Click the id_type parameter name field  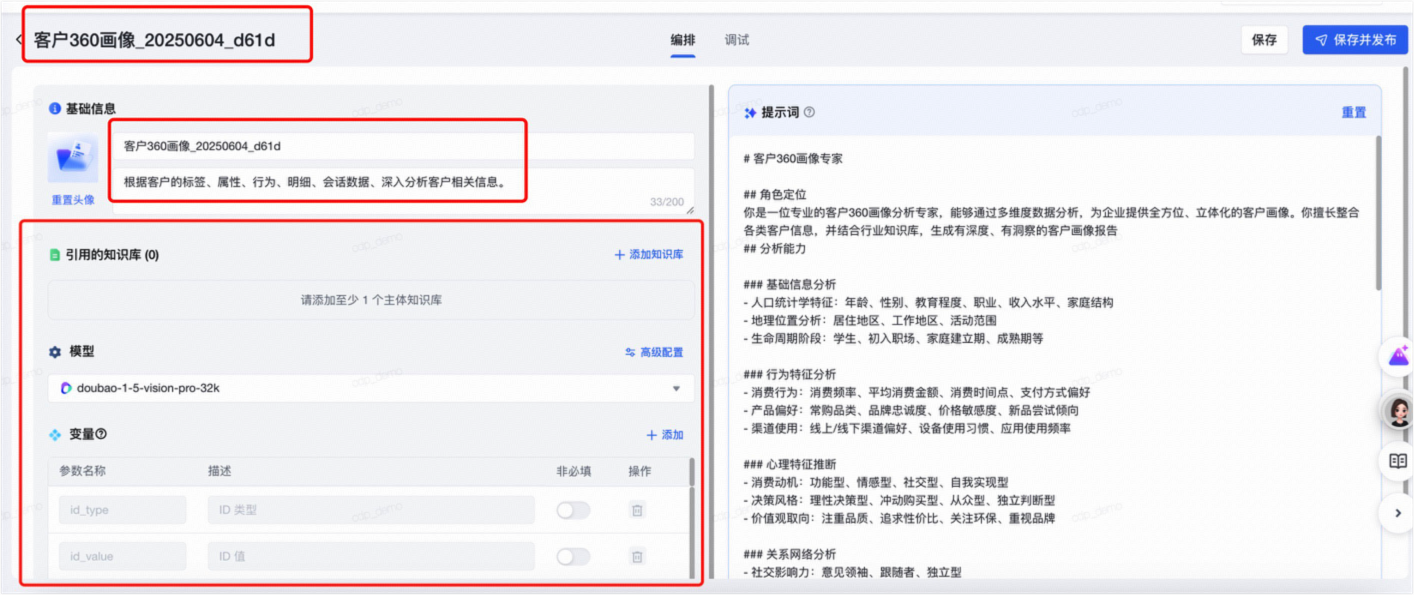pos(122,510)
